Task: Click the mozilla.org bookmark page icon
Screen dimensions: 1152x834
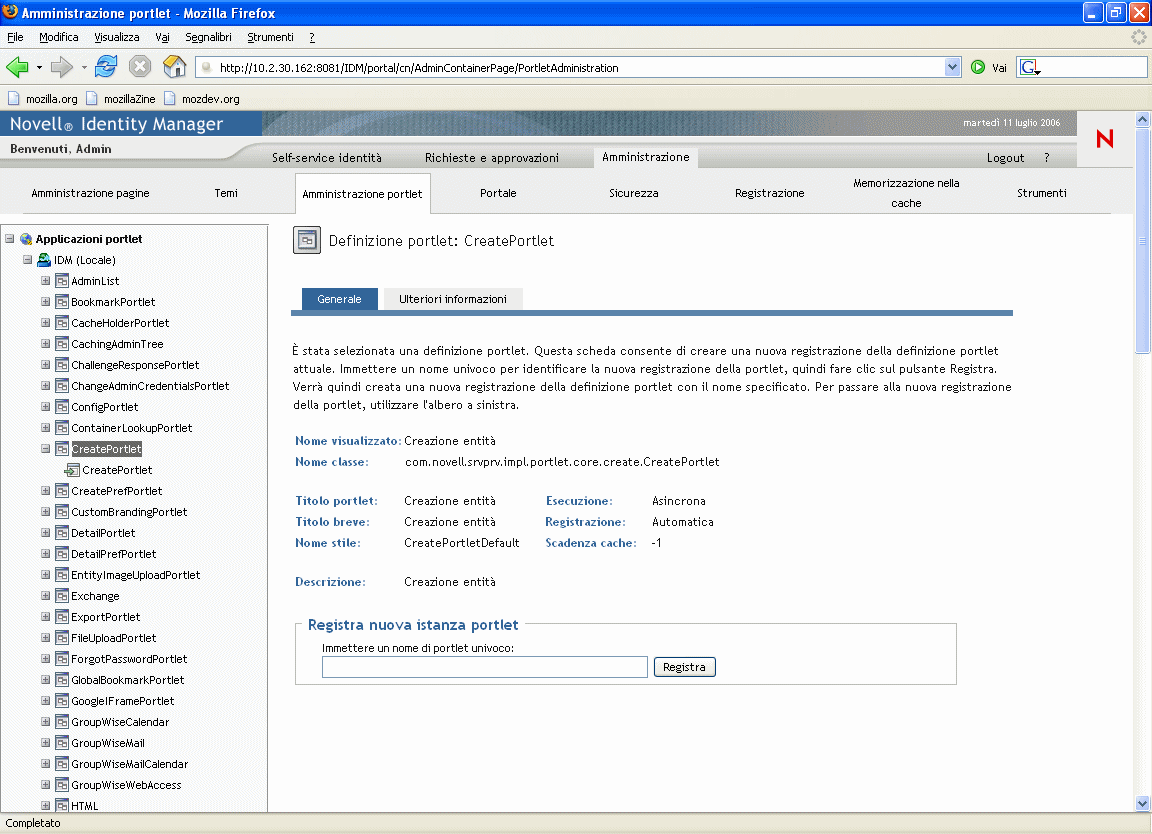Action: tap(14, 98)
